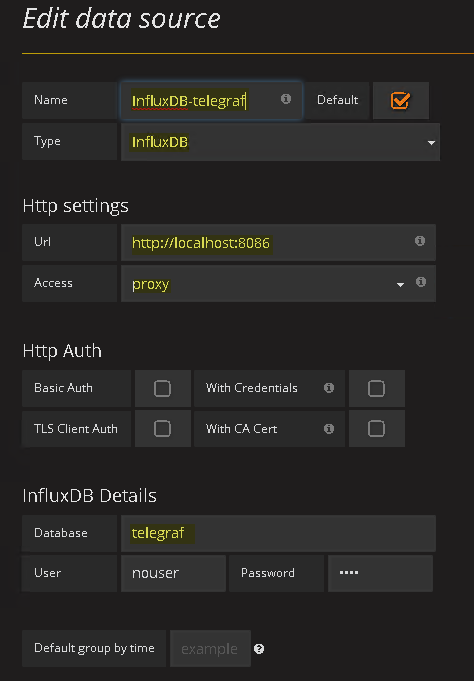The height and width of the screenshot is (681, 474).
Task: Click the Default group by time input
Action: pyautogui.click(x=210, y=648)
